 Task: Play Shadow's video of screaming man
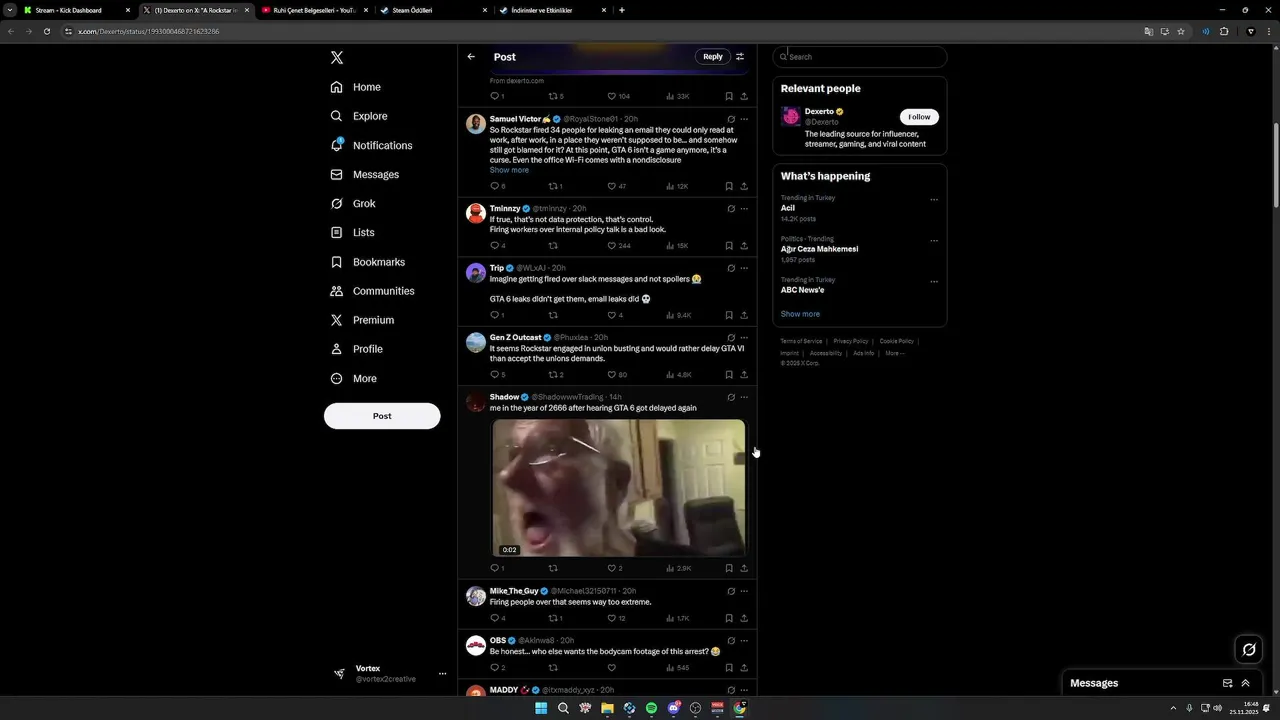(618, 488)
